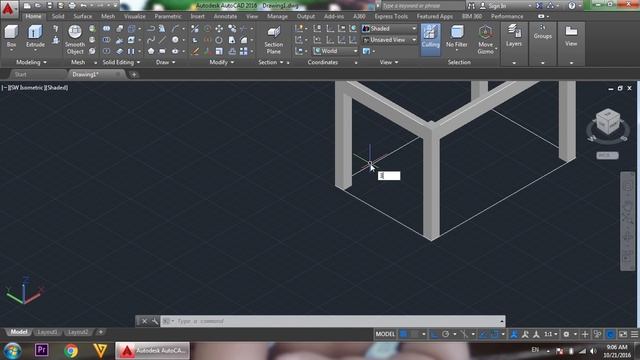Expand the command line history arrow
This screenshot has width=640, height=360.
tap(502, 321)
